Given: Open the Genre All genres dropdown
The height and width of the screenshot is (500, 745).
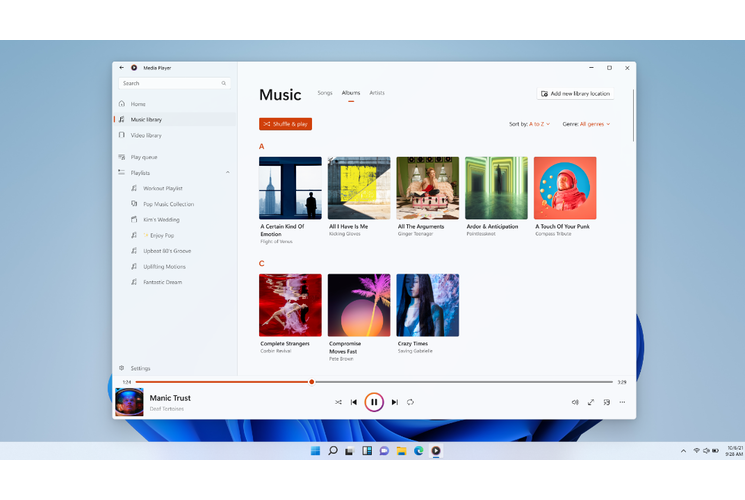Looking at the screenshot, I should click(x=586, y=124).
